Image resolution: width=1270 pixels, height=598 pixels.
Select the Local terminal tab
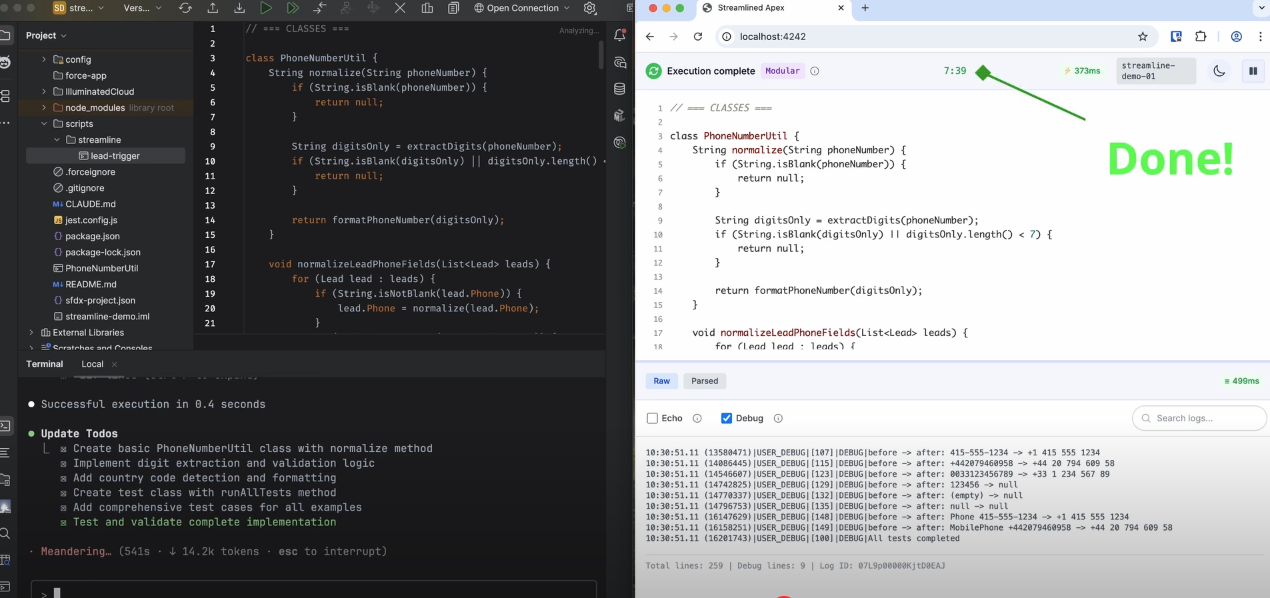tap(92, 364)
